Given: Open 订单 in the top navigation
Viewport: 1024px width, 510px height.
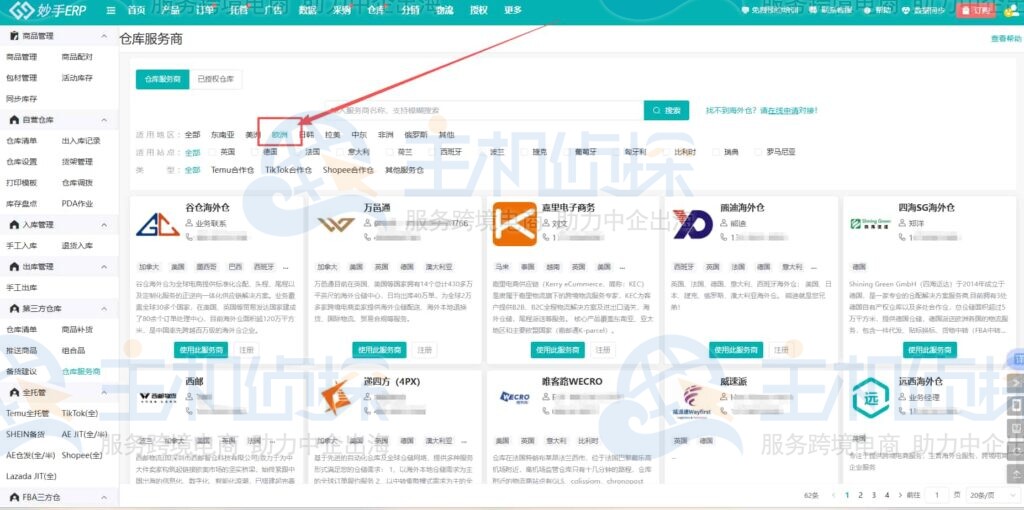Looking at the screenshot, I should click(204, 10).
